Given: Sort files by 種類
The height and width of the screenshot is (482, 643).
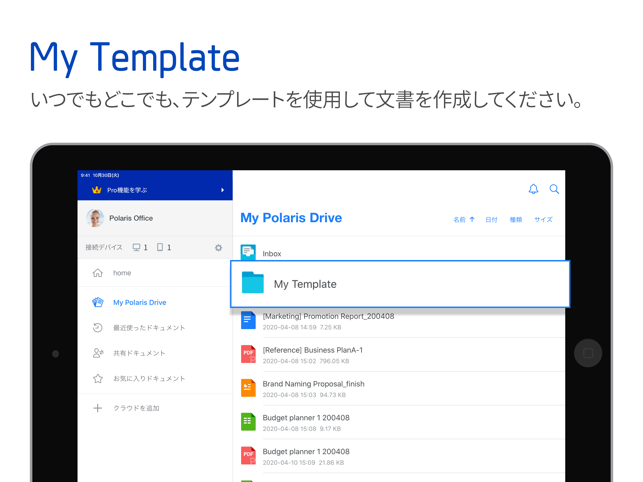Looking at the screenshot, I should click(x=516, y=220).
